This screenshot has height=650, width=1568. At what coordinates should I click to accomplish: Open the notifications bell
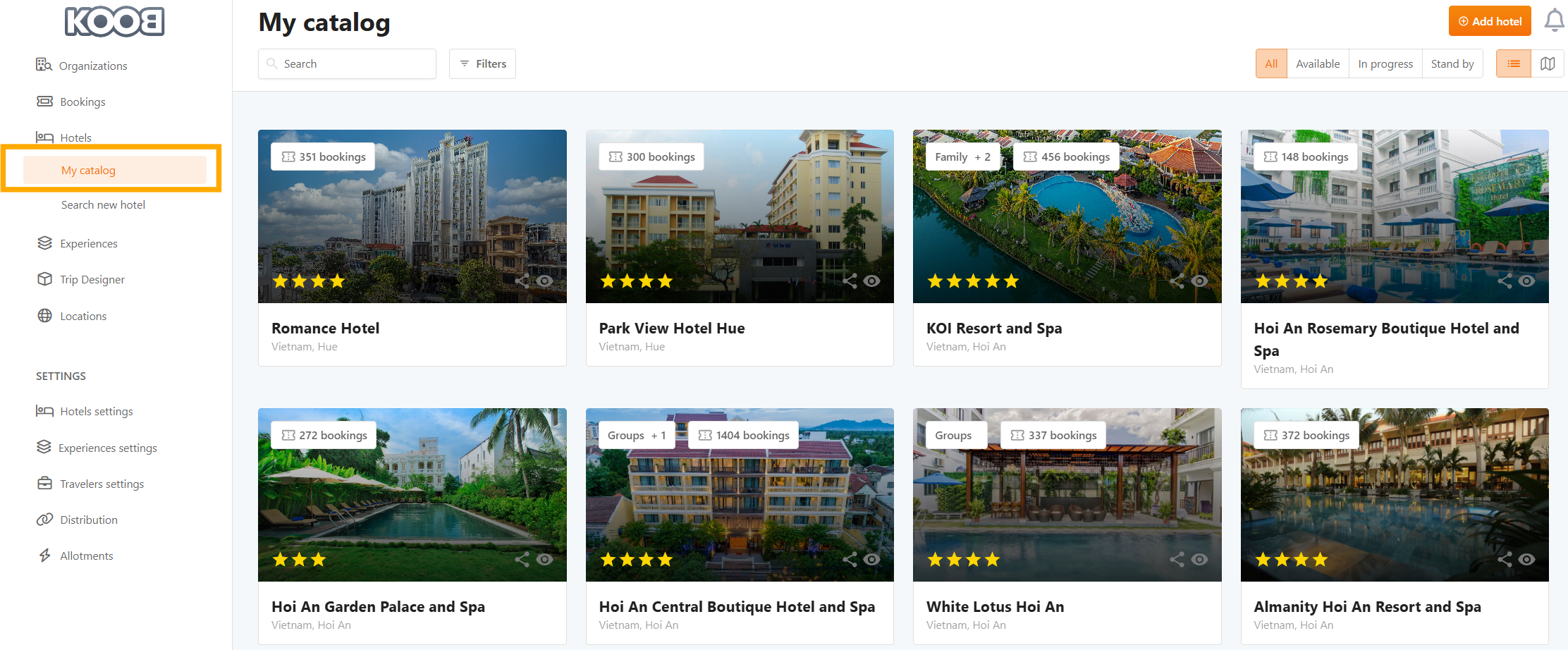(x=1554, y=20)
